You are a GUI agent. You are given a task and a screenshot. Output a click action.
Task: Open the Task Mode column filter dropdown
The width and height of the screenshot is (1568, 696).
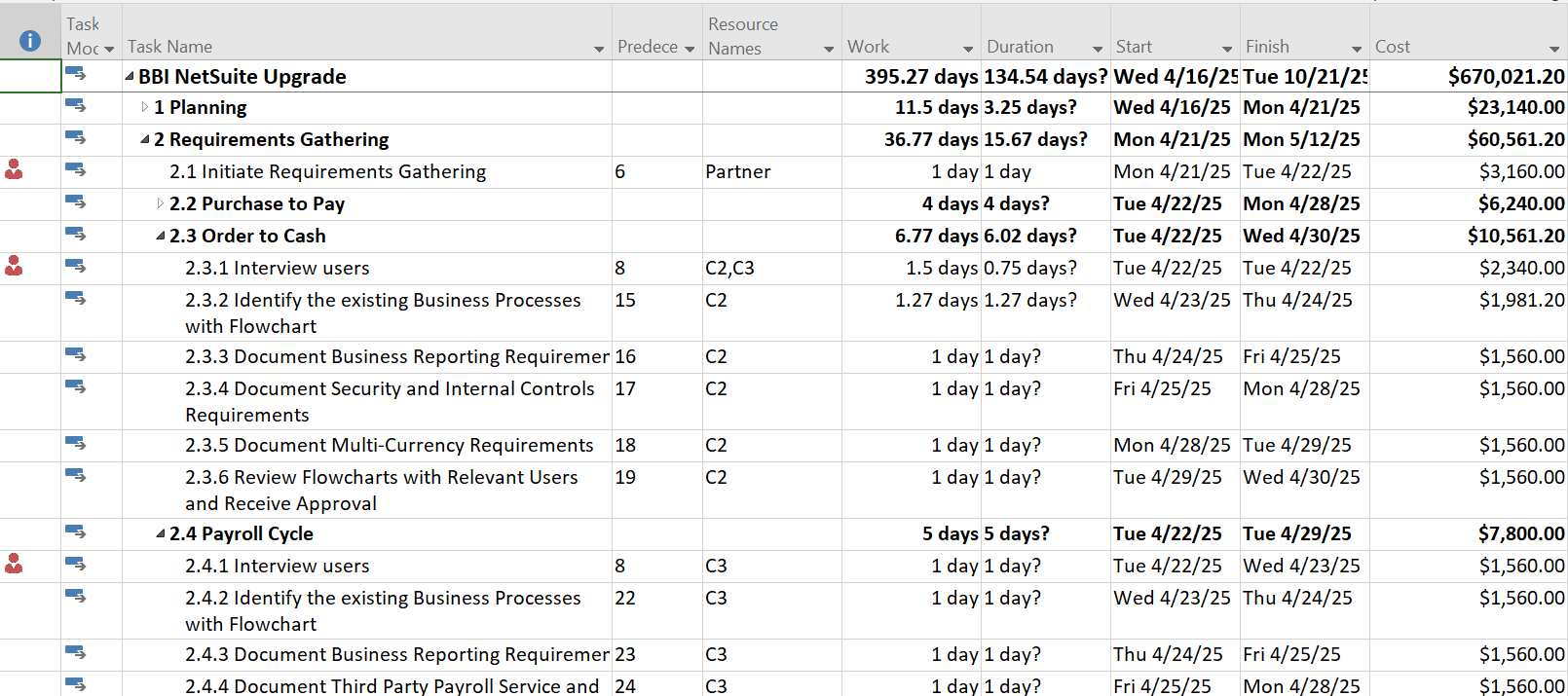click(x=109, y=49)
